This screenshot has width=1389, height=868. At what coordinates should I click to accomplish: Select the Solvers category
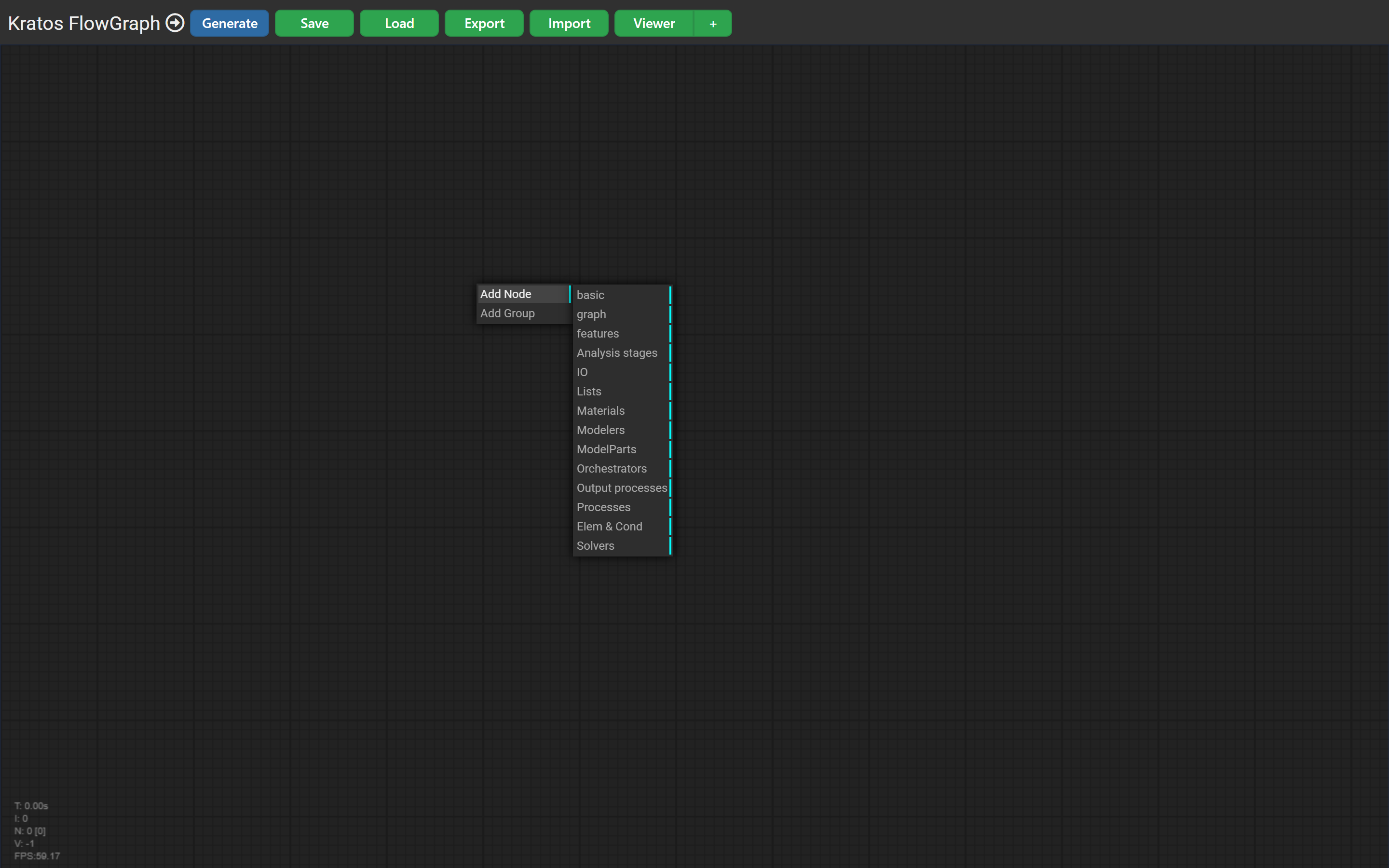click(623, 546)
